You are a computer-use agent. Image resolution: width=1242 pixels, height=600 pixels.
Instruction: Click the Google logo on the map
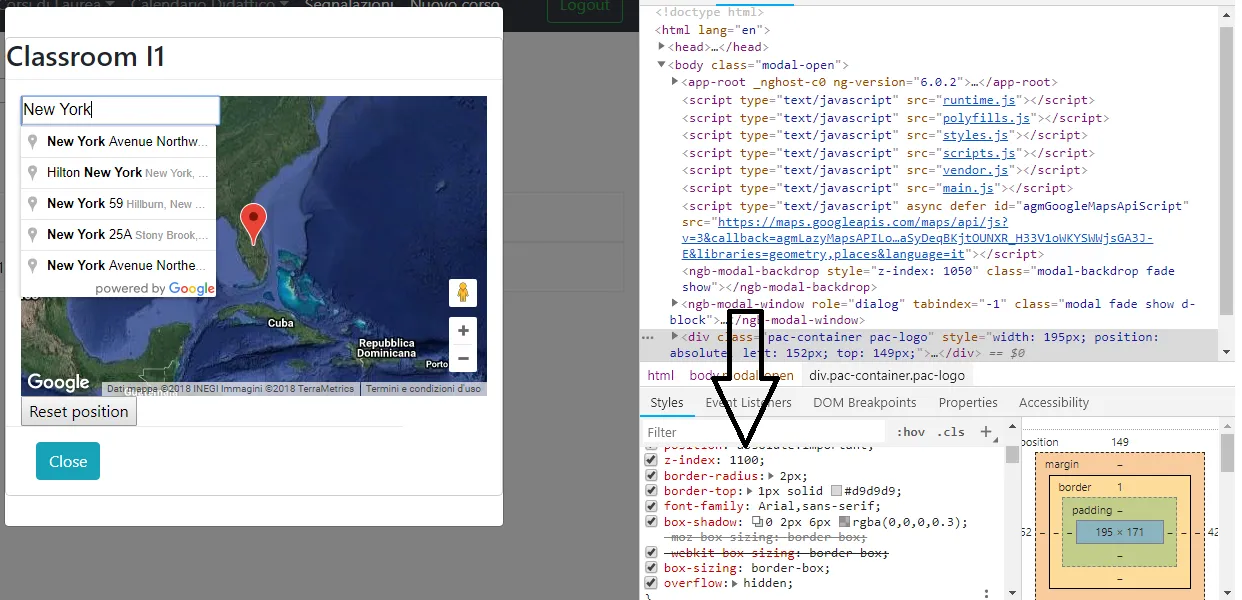pos(58,382)
